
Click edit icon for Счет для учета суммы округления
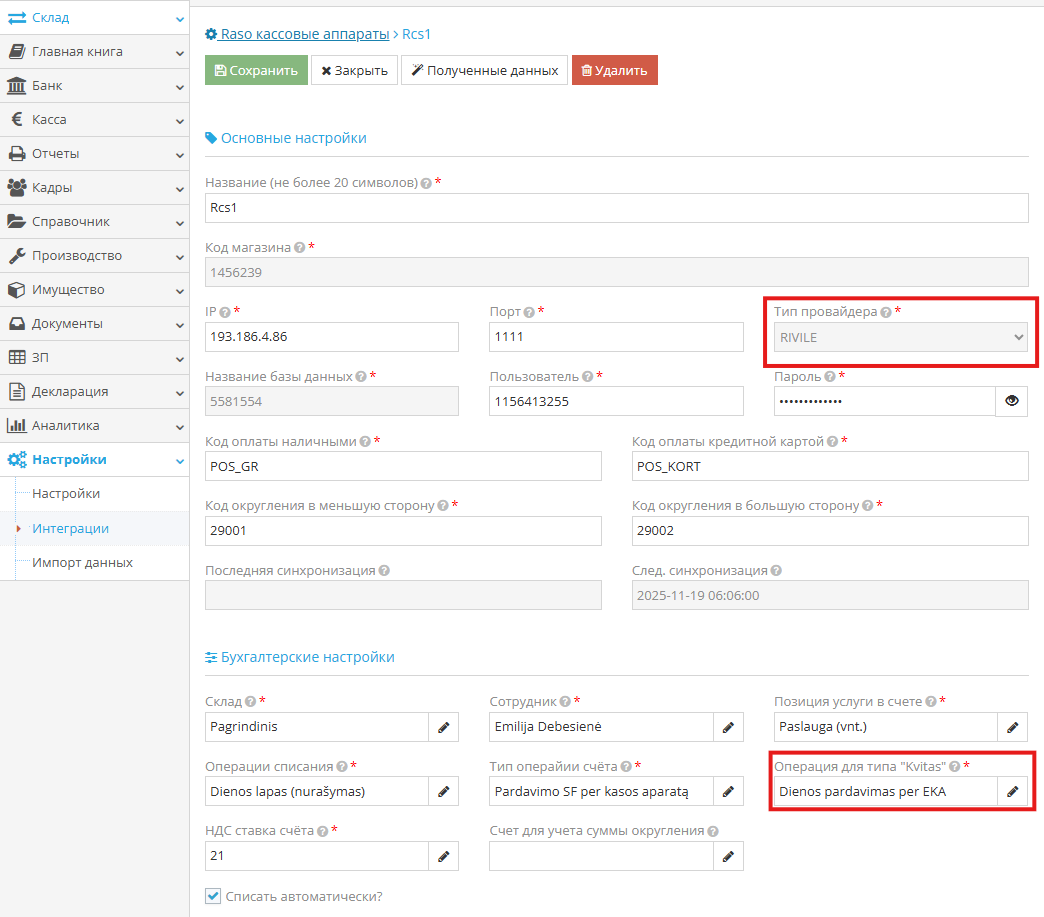tap(728, 856)
